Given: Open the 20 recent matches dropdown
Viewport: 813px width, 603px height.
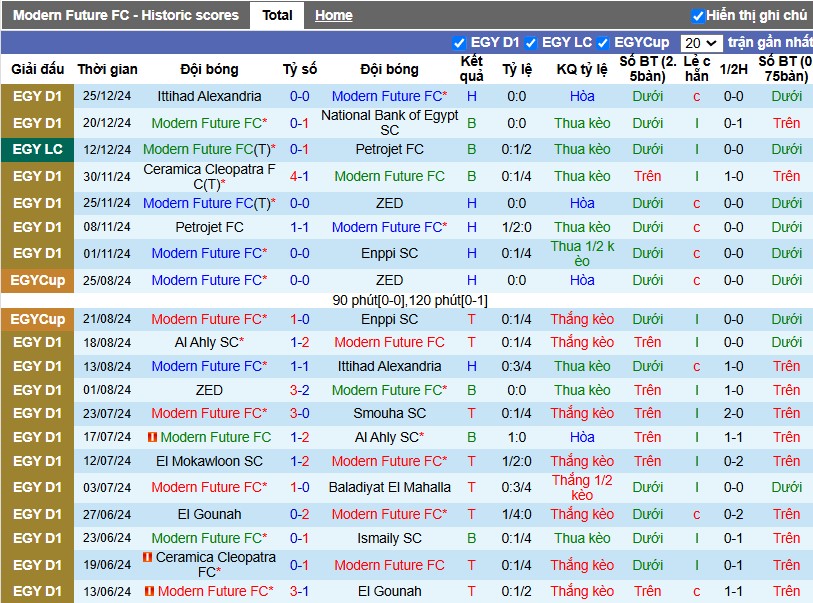Looking at the screenshot, I should point(701,43).
